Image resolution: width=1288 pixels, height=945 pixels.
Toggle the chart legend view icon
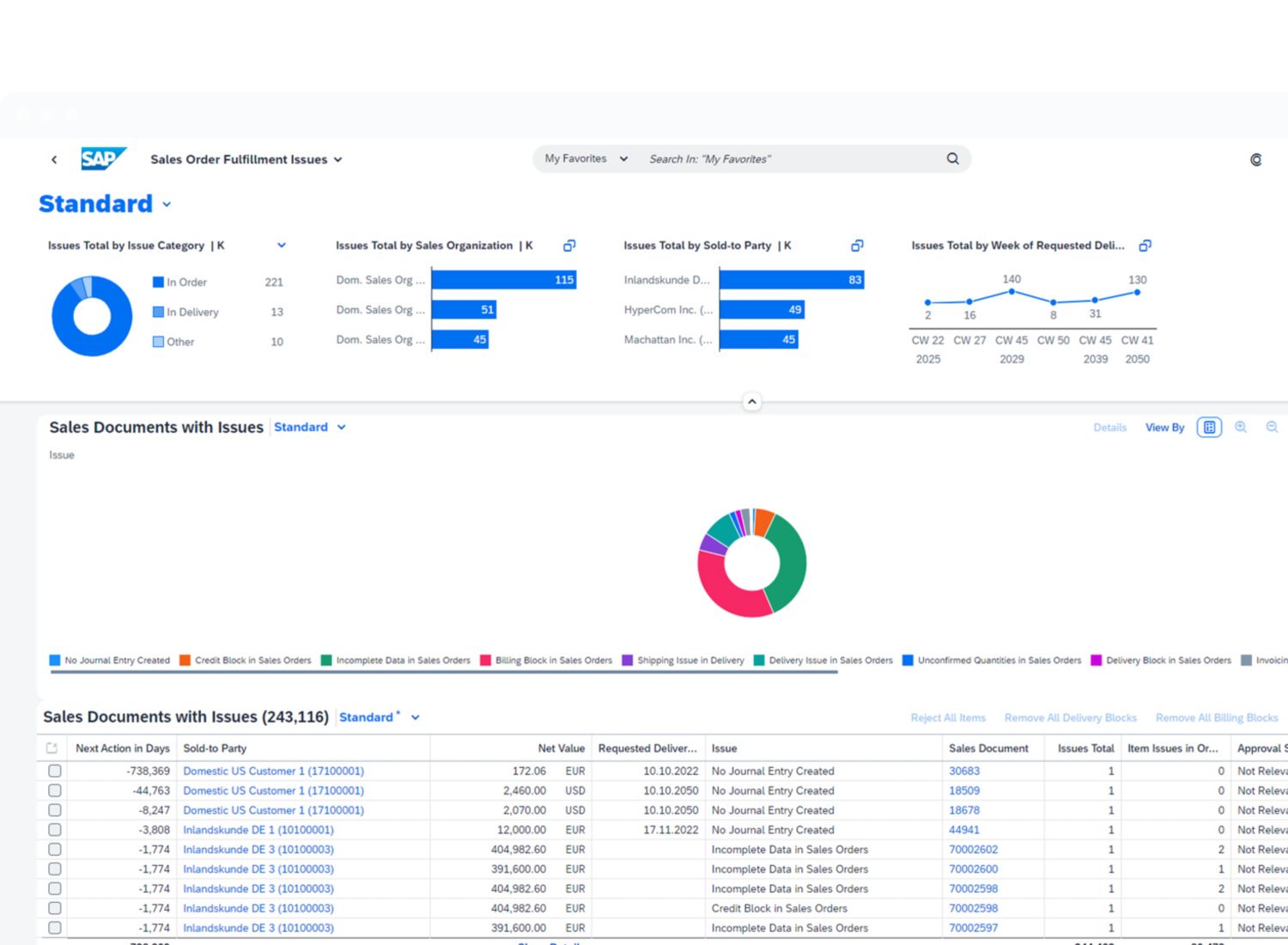point(1209,427)
